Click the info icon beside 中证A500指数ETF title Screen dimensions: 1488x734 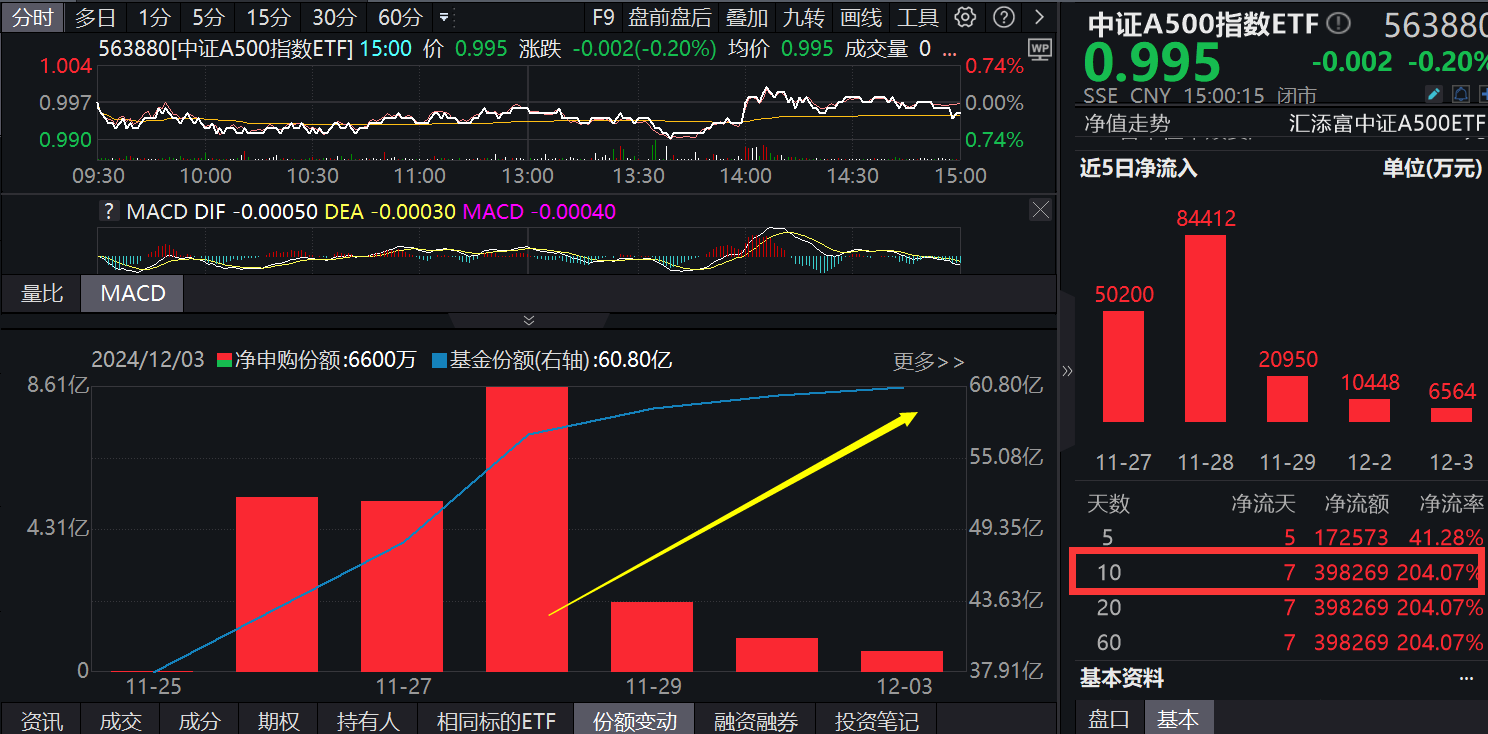tap(1338, 23)
